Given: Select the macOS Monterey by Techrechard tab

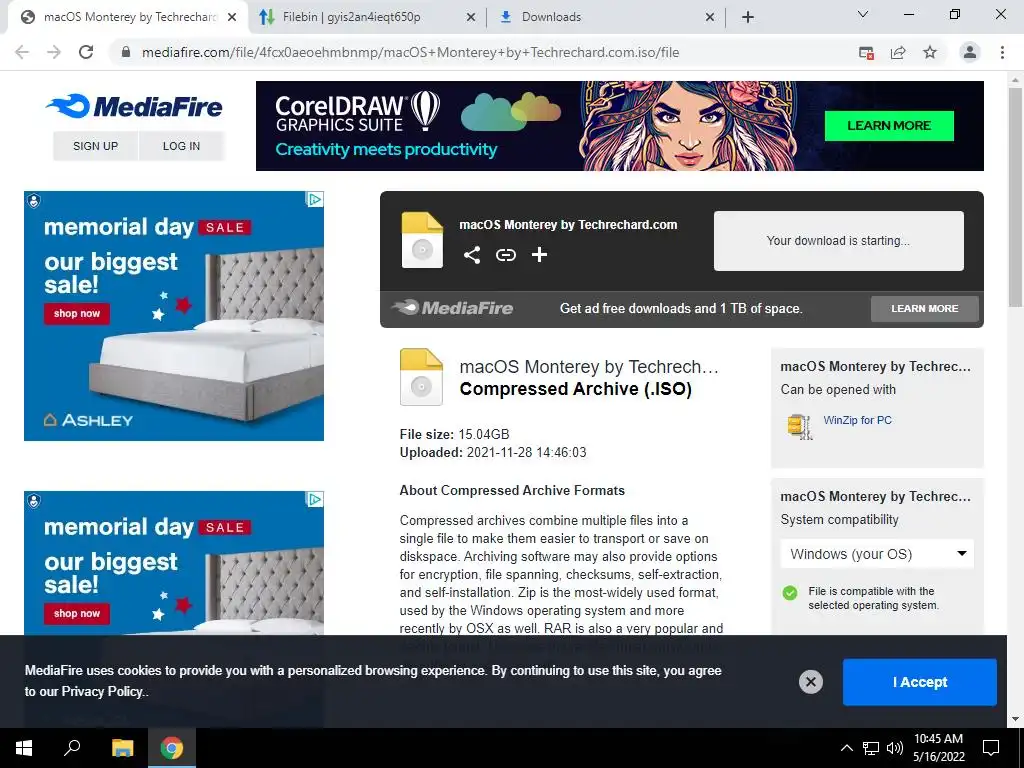Looking at the screenshot, I should (127, 17).
